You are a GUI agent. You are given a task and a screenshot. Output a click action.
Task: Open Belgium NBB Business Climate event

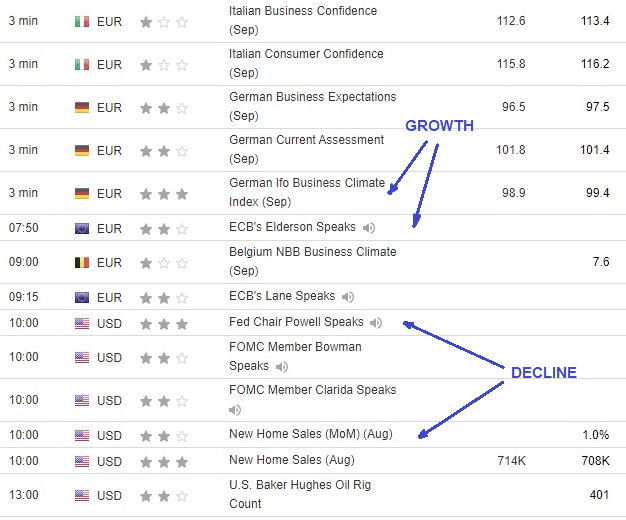[x=313, y=261]
